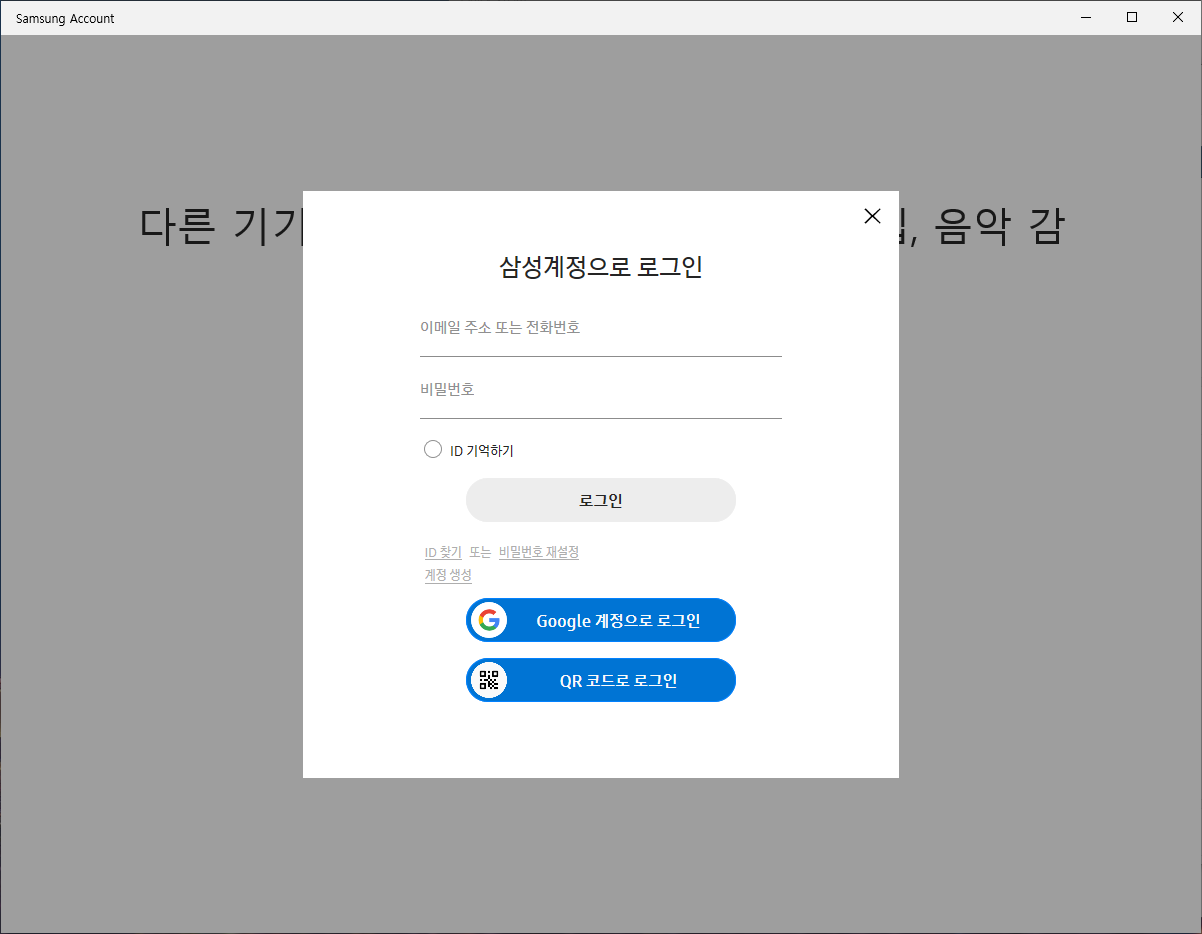Sign in with Google 계정으로 로그인 button
Screen dimensions: 1202x934
[601, 620]
